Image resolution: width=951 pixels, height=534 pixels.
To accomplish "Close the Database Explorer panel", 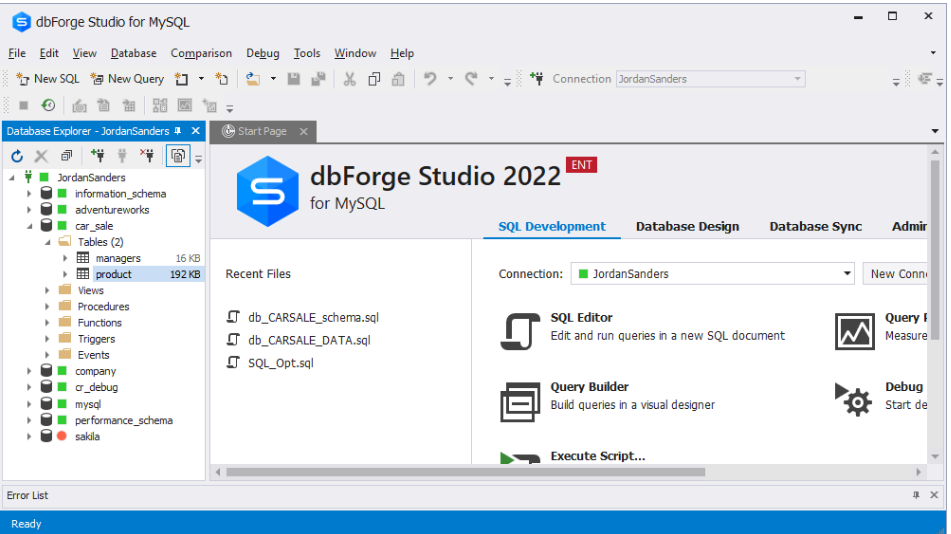I will pyautogui.click(x=195, y=131).
